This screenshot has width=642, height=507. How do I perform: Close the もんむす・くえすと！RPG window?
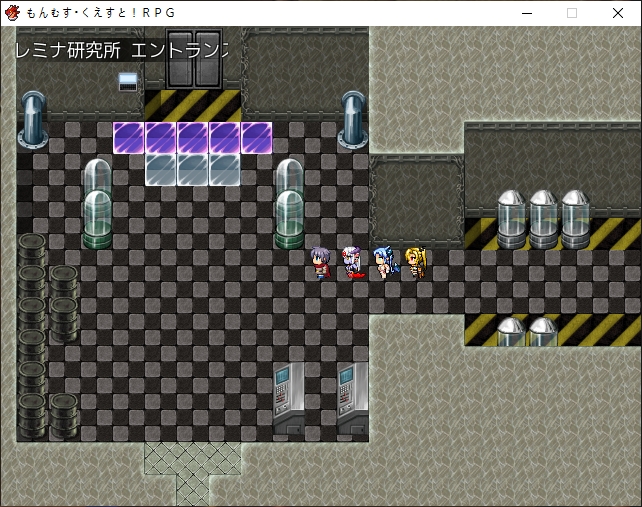tap(618, 13)
